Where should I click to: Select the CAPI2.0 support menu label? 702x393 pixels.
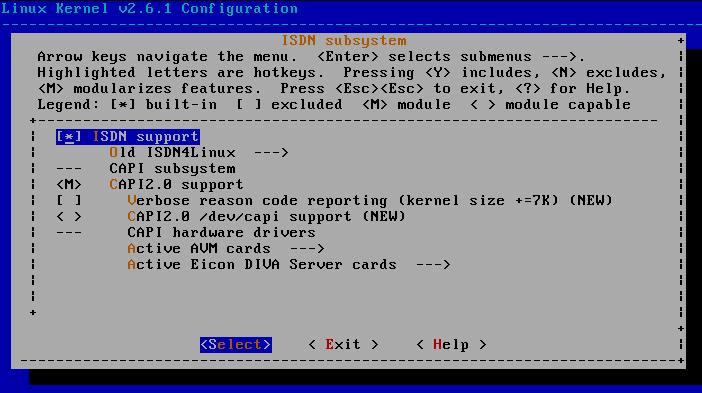pos(176,184)
